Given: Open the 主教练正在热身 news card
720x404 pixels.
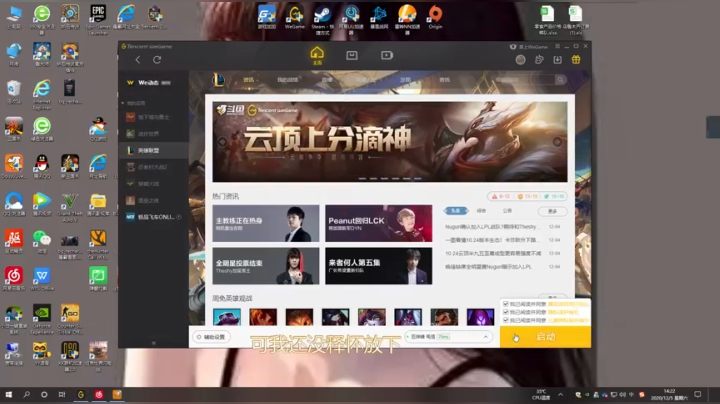Looking at the screenshot, I should click(x=266, y=223).
